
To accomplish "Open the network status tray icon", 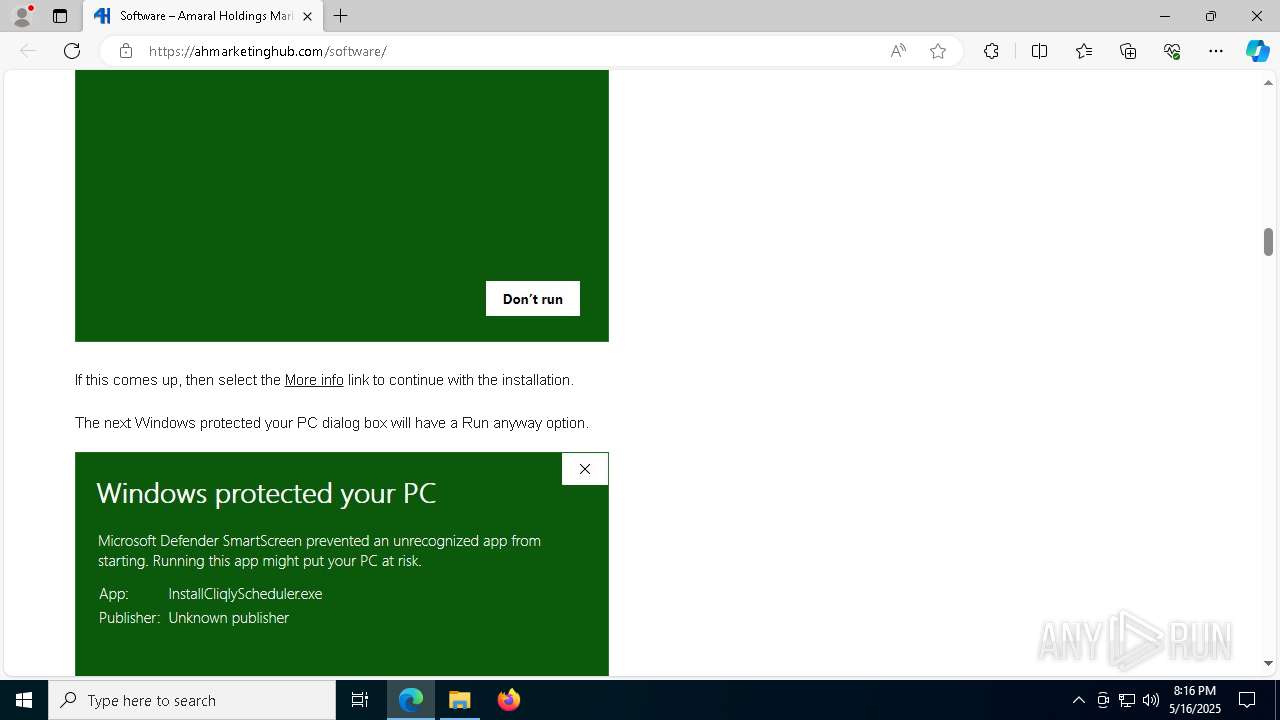I will click(x=1126, y=700).
